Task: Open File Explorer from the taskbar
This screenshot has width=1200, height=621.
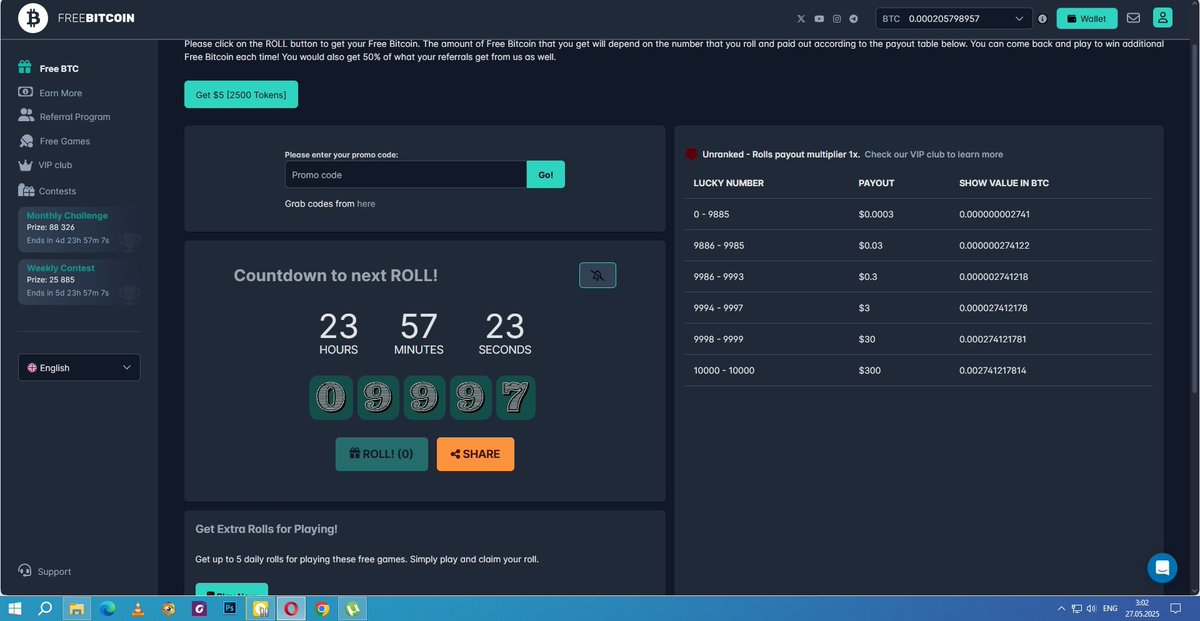Action: [x=76, y=608]
